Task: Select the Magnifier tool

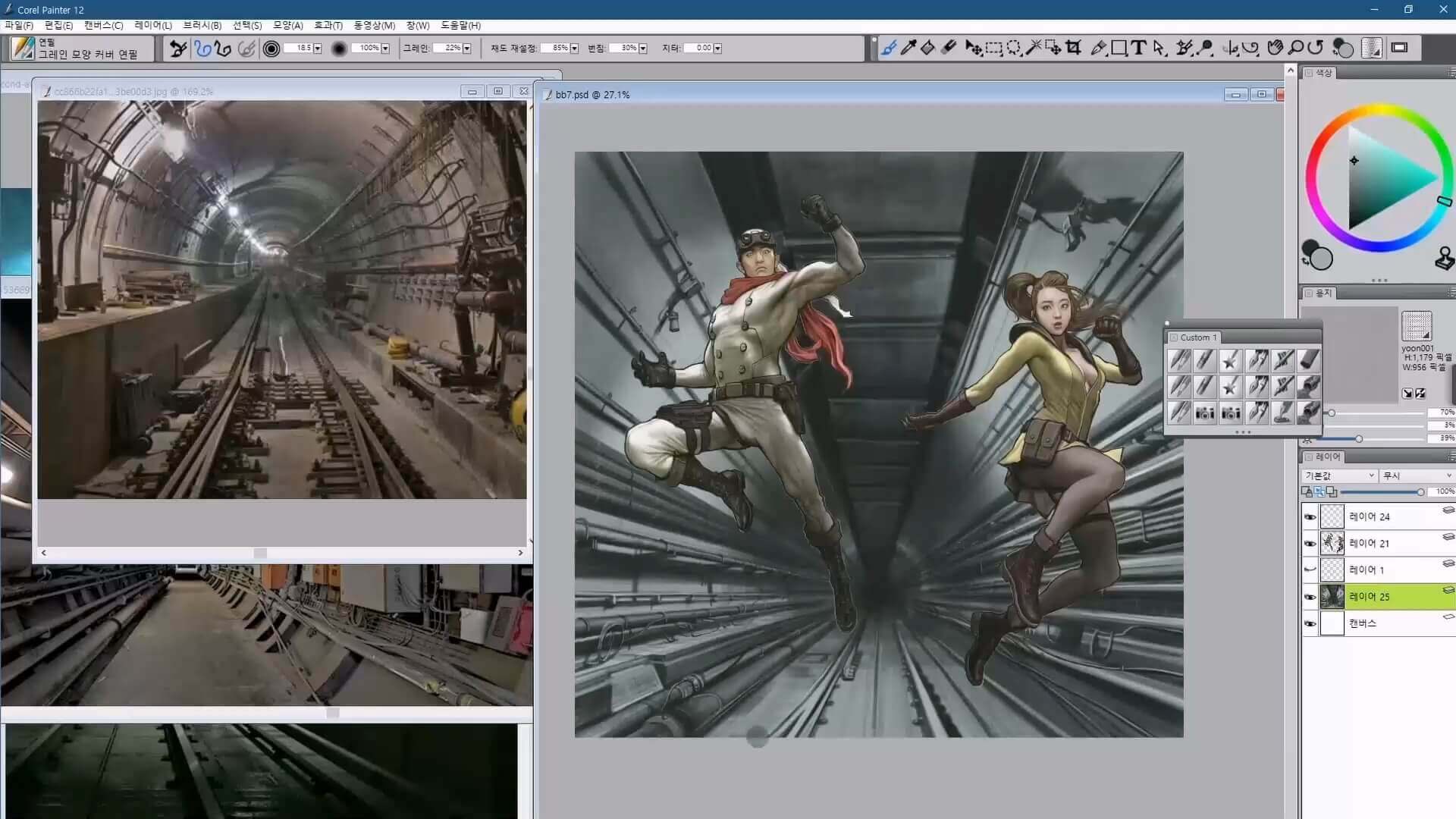Action: coord(1296,48)
